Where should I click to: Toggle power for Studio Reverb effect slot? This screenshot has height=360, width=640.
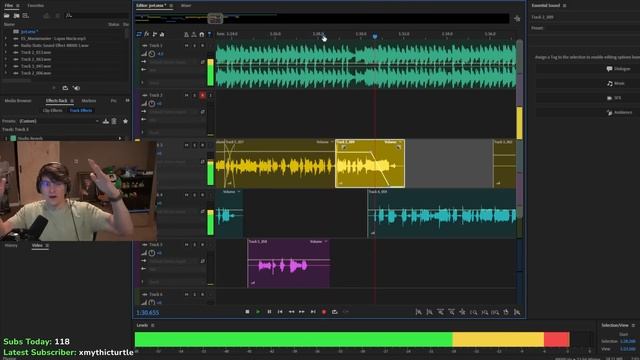point(13,138)
